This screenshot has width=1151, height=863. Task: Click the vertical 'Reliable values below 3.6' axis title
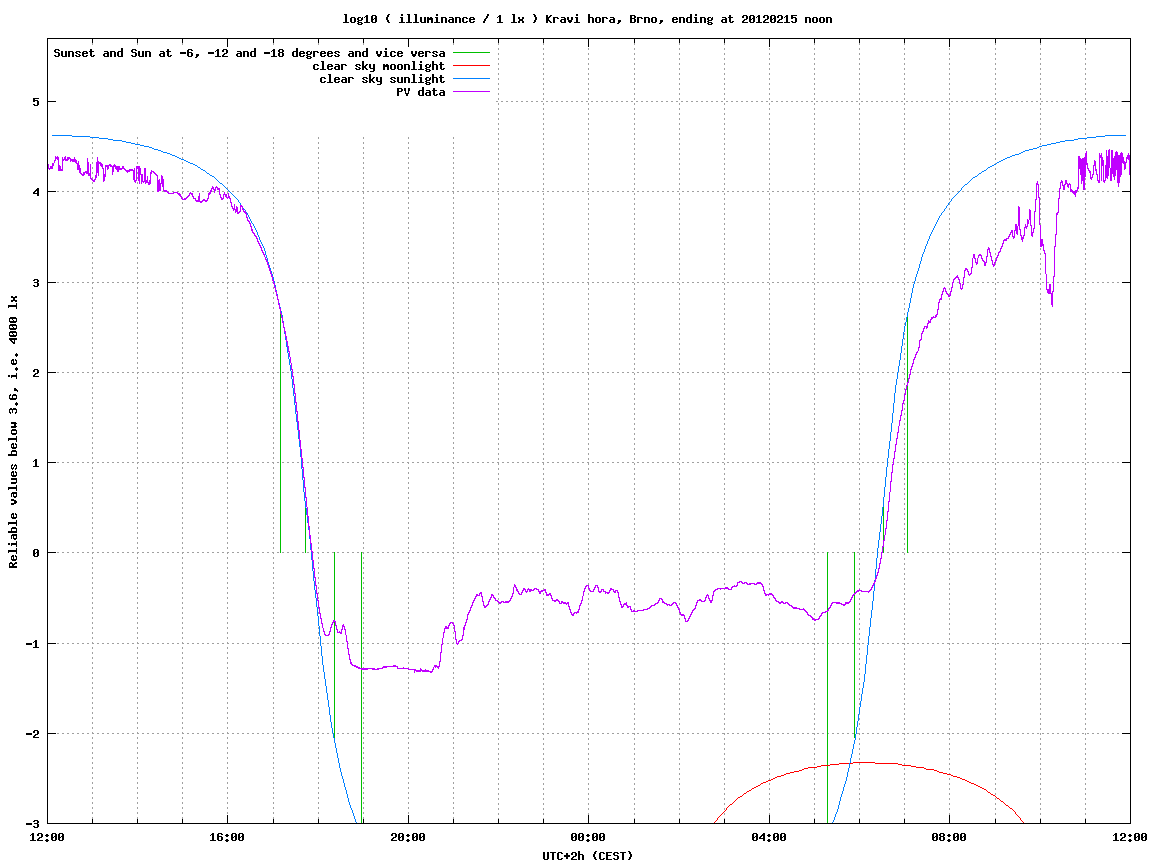[13, 432]
